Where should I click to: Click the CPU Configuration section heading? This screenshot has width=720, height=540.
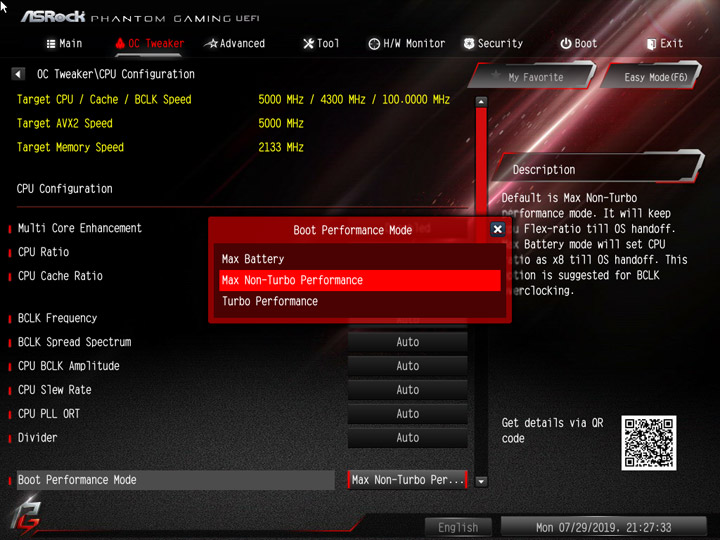[64, 189]
